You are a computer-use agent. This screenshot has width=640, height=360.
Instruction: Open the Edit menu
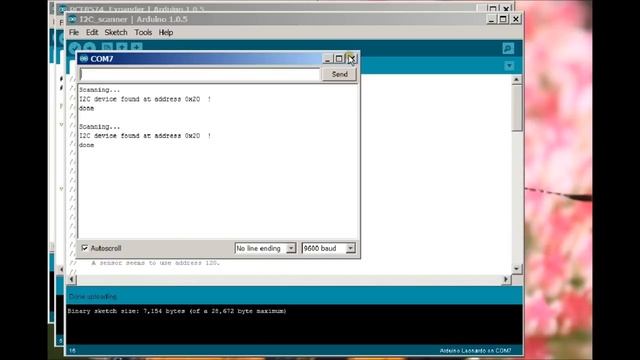[92, 32]
